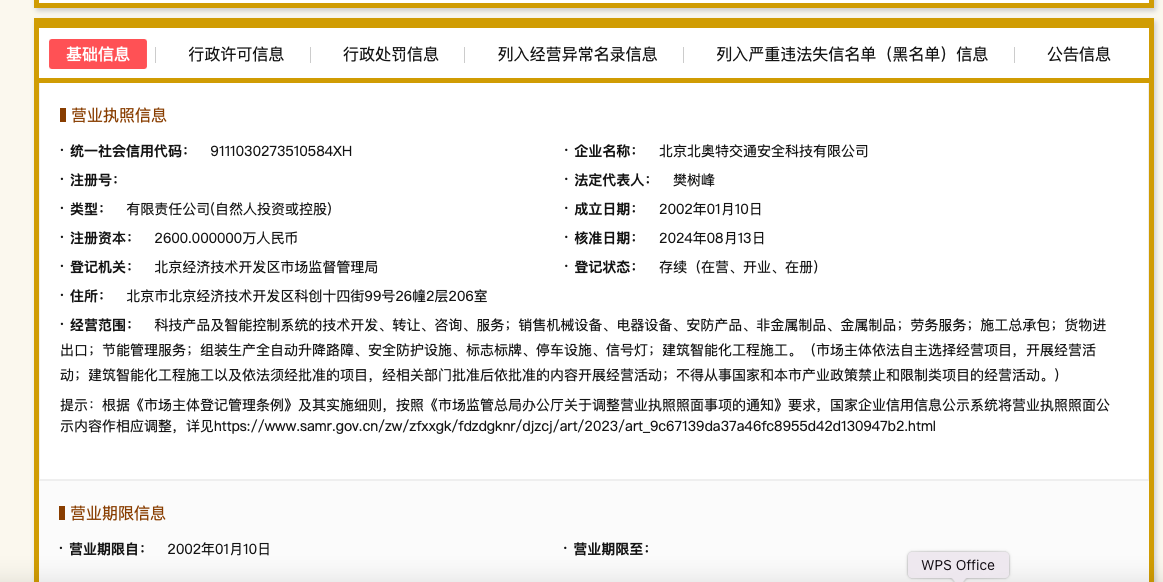Click the 营业期限至 label
The width and height of the screenshot is (1163, 582).
pos(612,549)
